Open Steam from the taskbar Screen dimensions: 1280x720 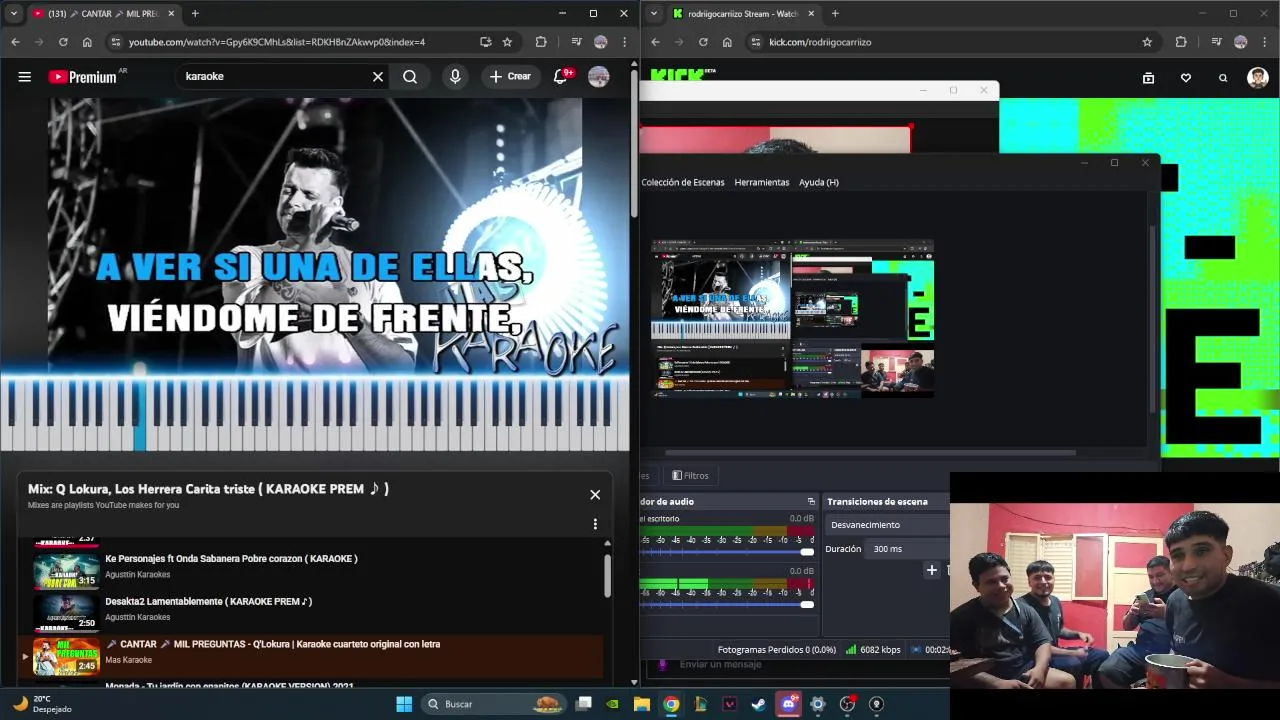pyautogui.click(x=759, y=704)
